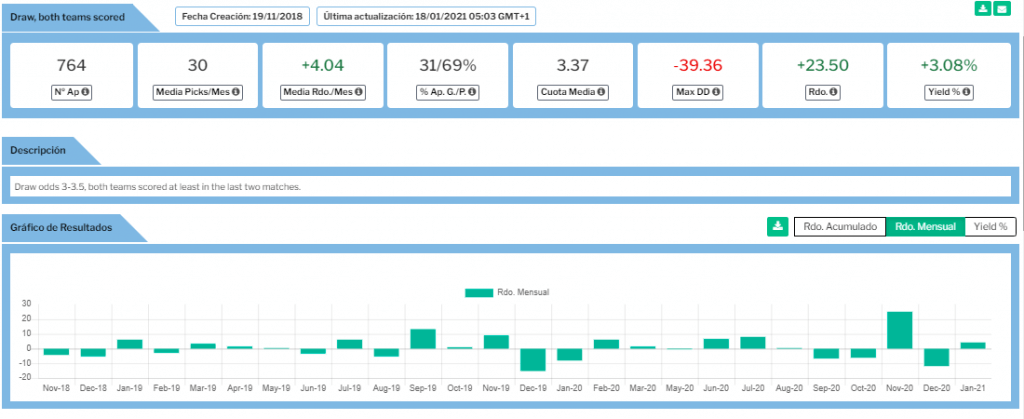The height and width of the screenshot is (419, 1024).
Task: Click info icon on Media Rdo./Mes label
Action: 360,93
